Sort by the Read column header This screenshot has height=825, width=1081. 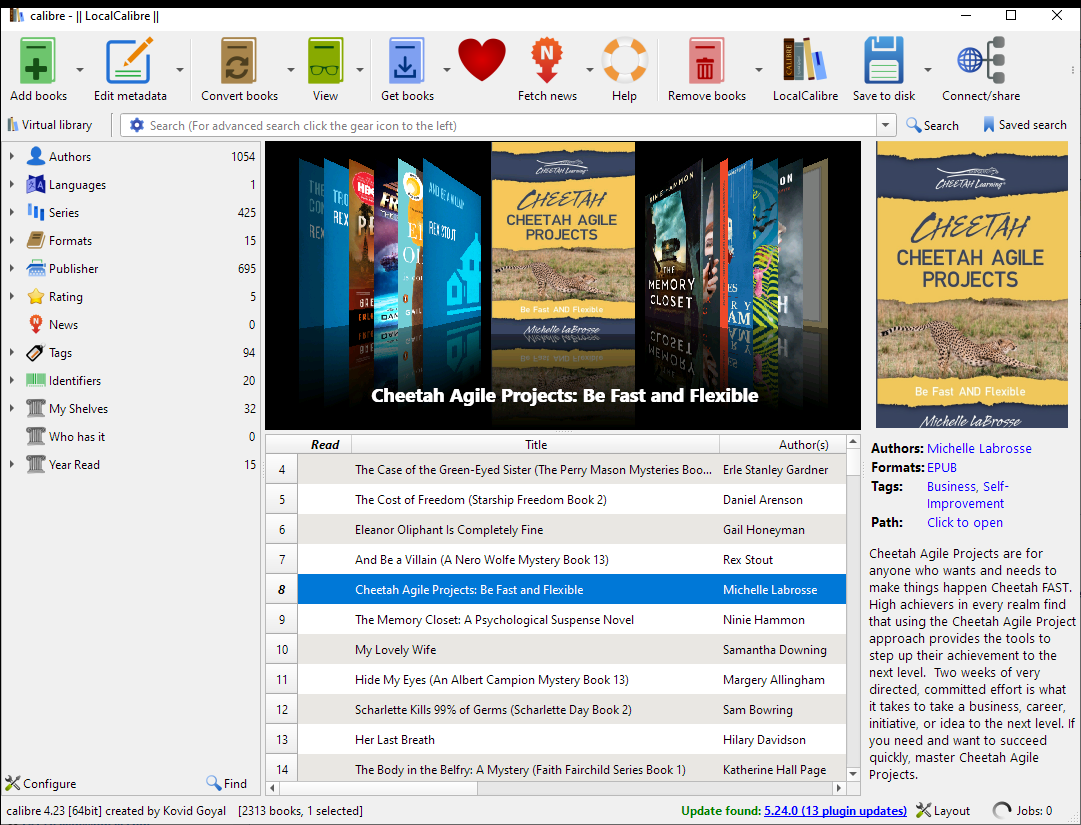tap(325, 445)
